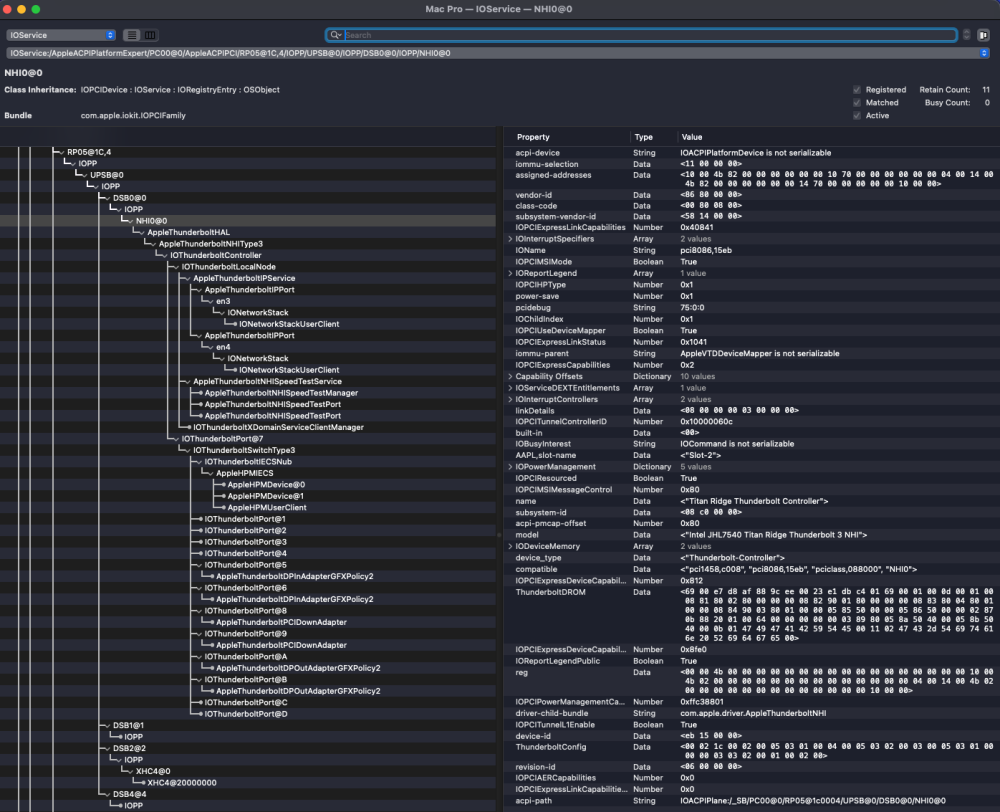This screenshot has width=1000, height=812.
Task: Collapse the RP05@1C,4 tree node
Action: tap(61, 152)
